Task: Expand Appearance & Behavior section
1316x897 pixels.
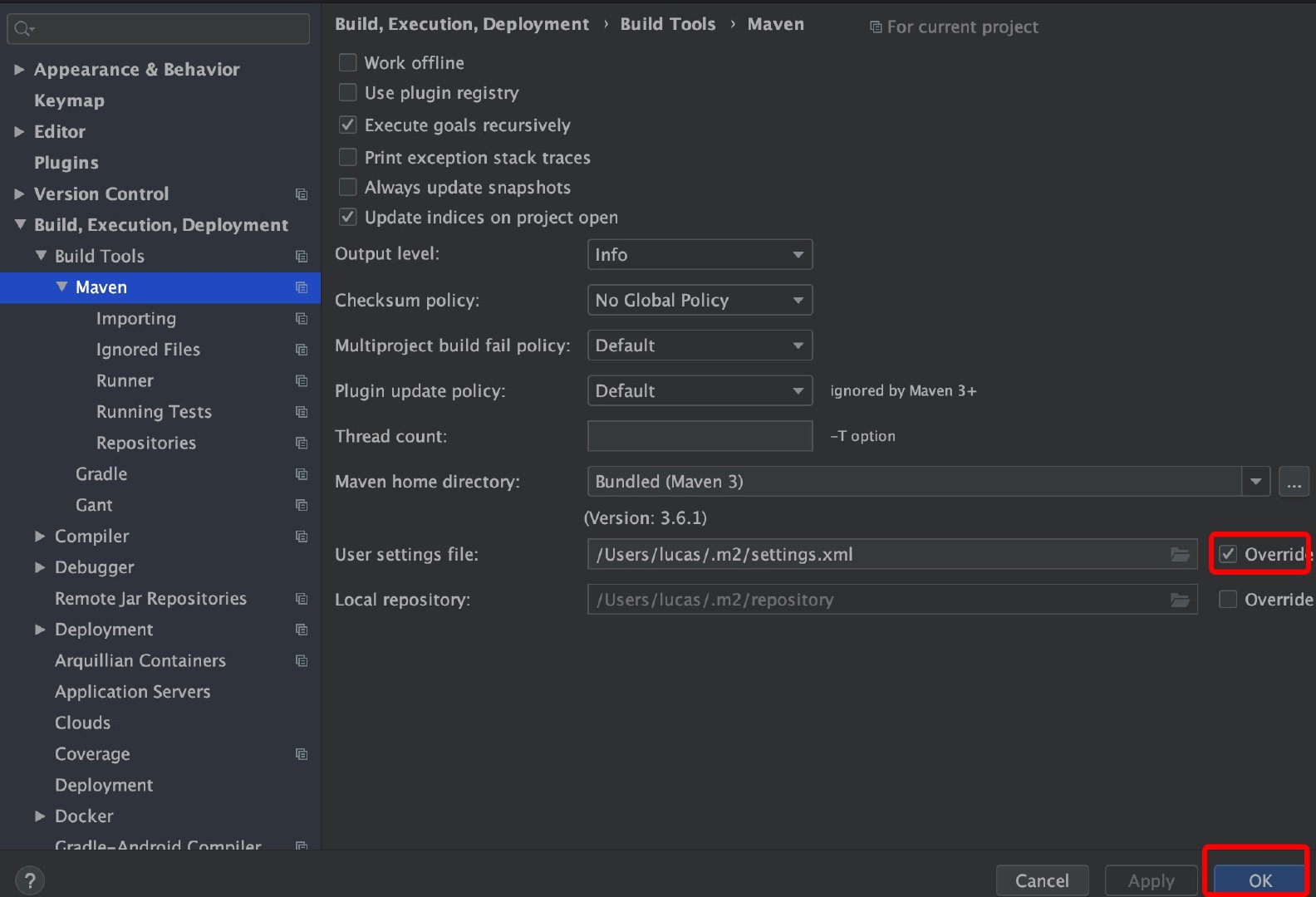Action: click(x=19, y=70)
